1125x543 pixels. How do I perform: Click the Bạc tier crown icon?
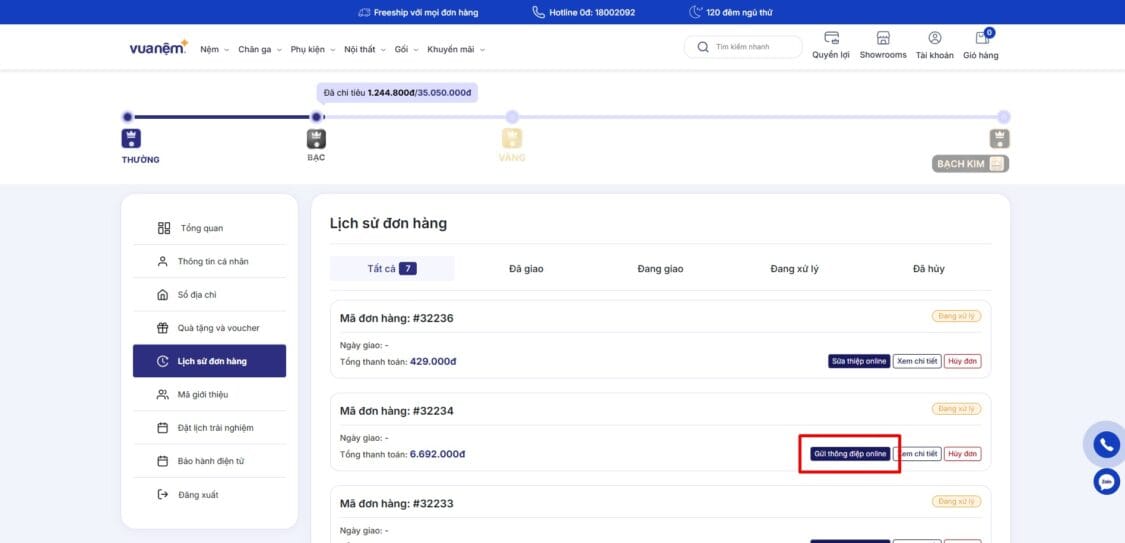pyautogui.click(x=316, y=138)
